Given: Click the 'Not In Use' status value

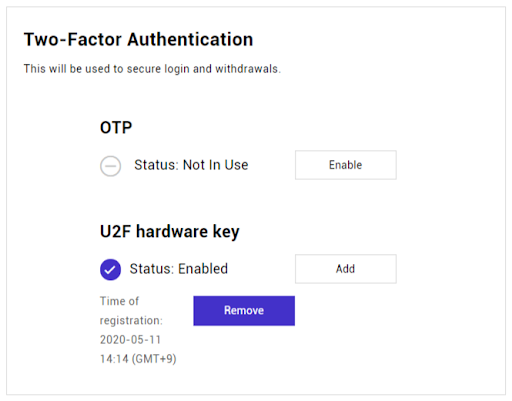Looking at the screenshot, I should pyautogui.click(x=216, y=165).
